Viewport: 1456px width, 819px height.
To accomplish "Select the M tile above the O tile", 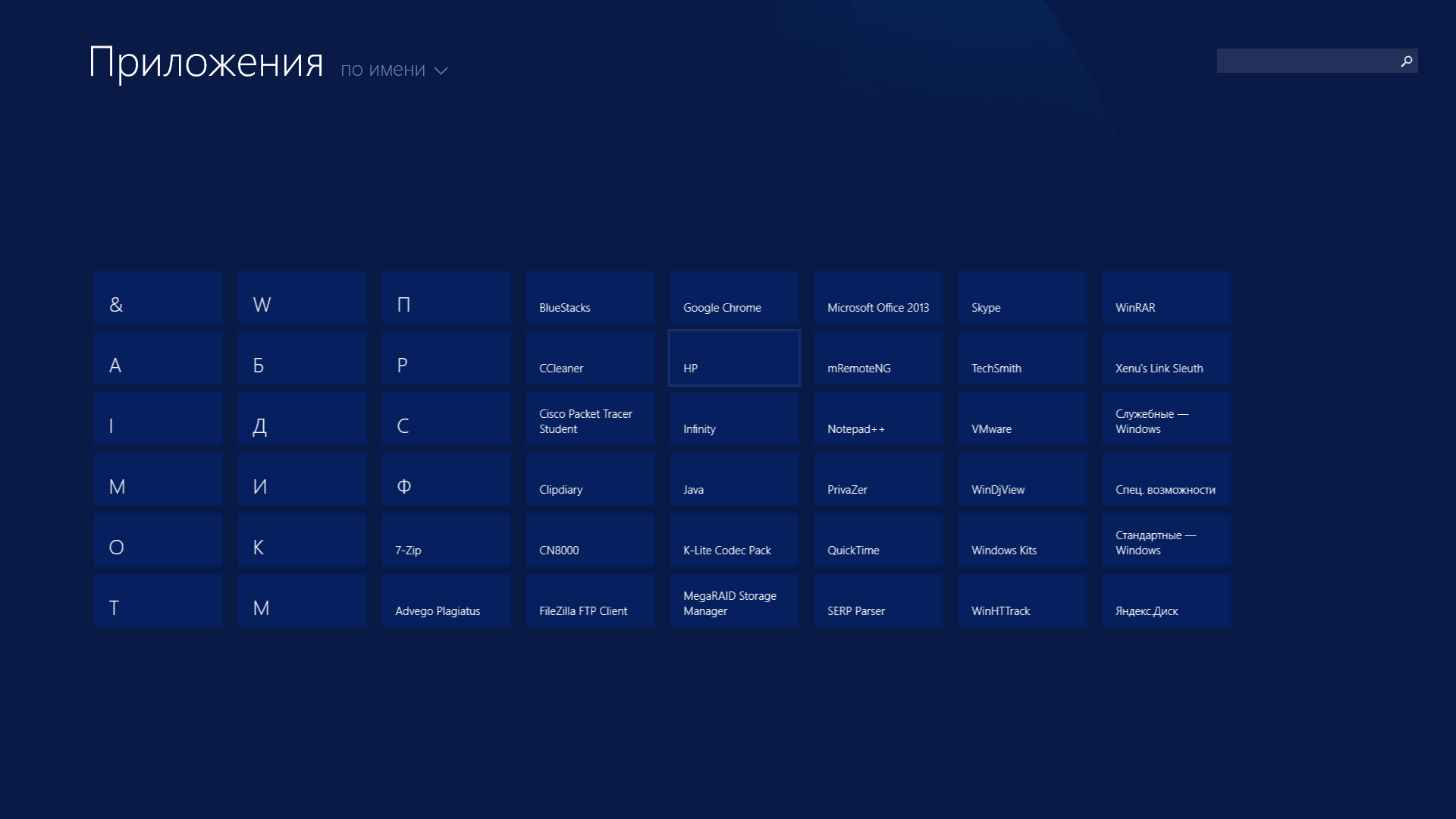I will tap(158, 479).
